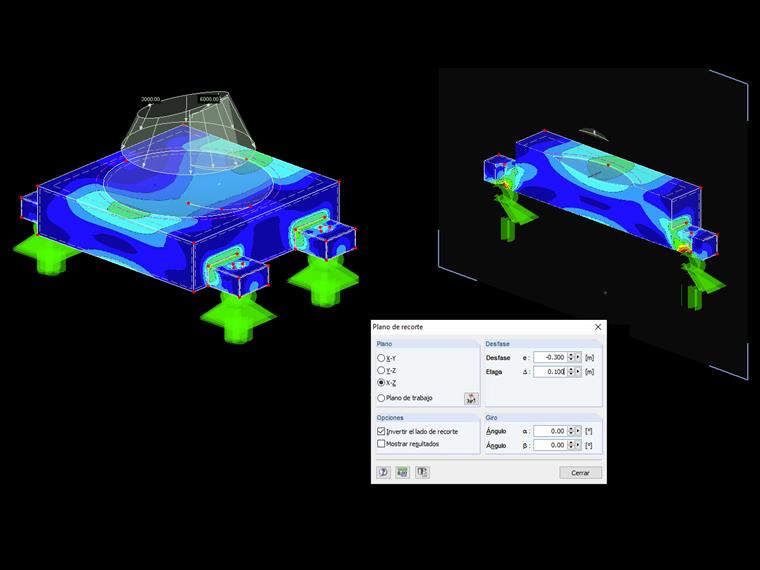
Task: Click the third bottom icon beside the units button
Action: coord(422,472)
